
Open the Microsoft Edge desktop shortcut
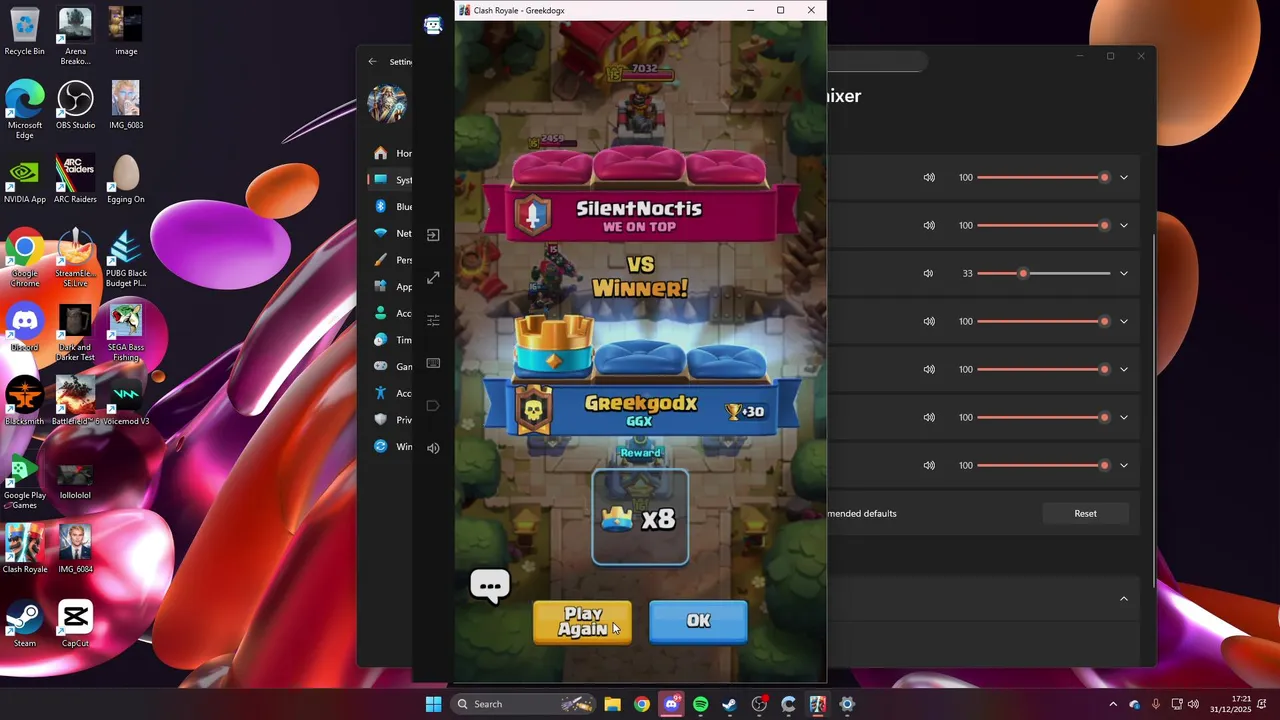pyautogui.click(x=24, y=109)
